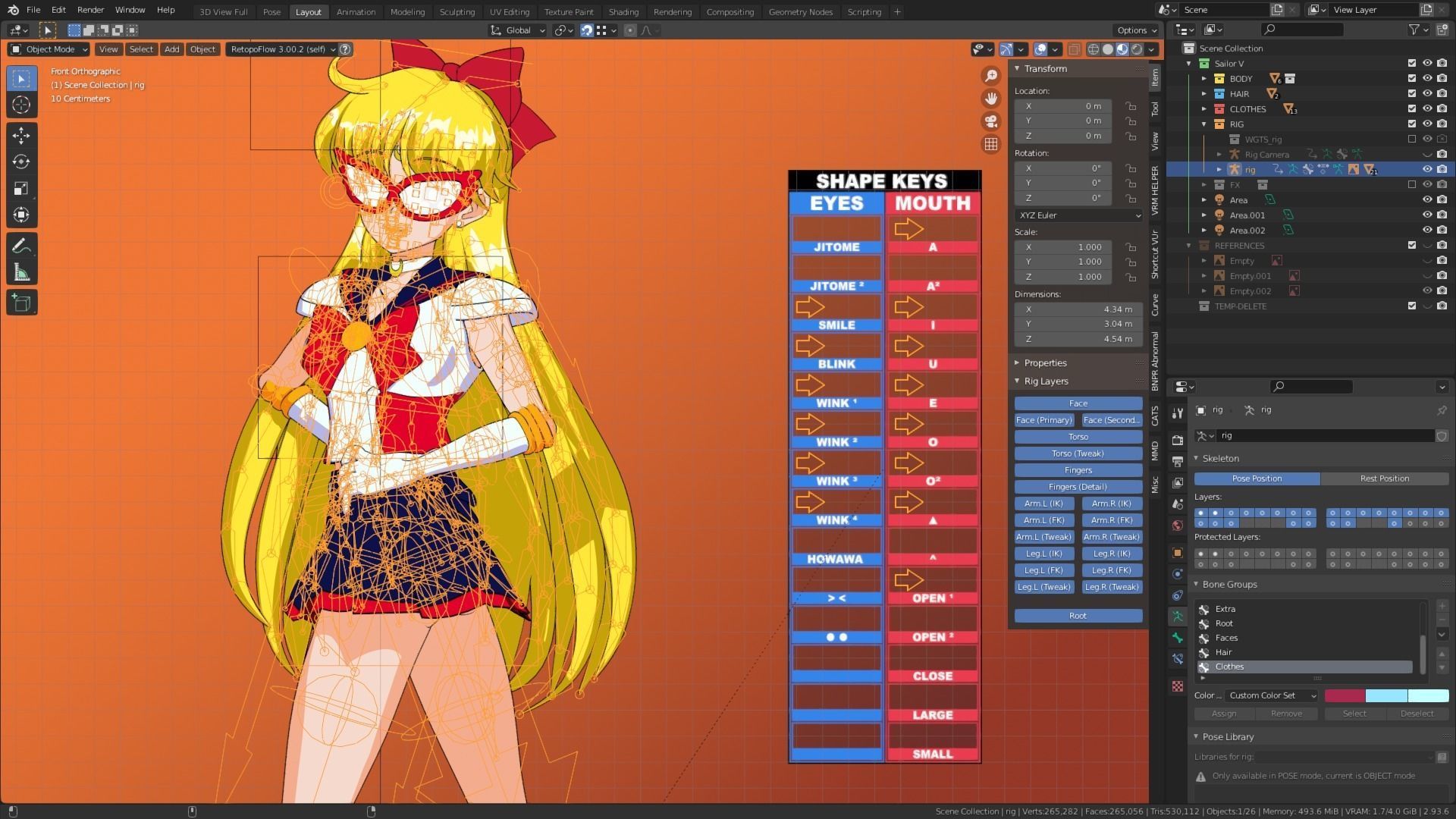The height and width of the screenshot is (819, 1456).
Task: Switch to the Shading workspace tab
Action: click(x=623, y=12)
